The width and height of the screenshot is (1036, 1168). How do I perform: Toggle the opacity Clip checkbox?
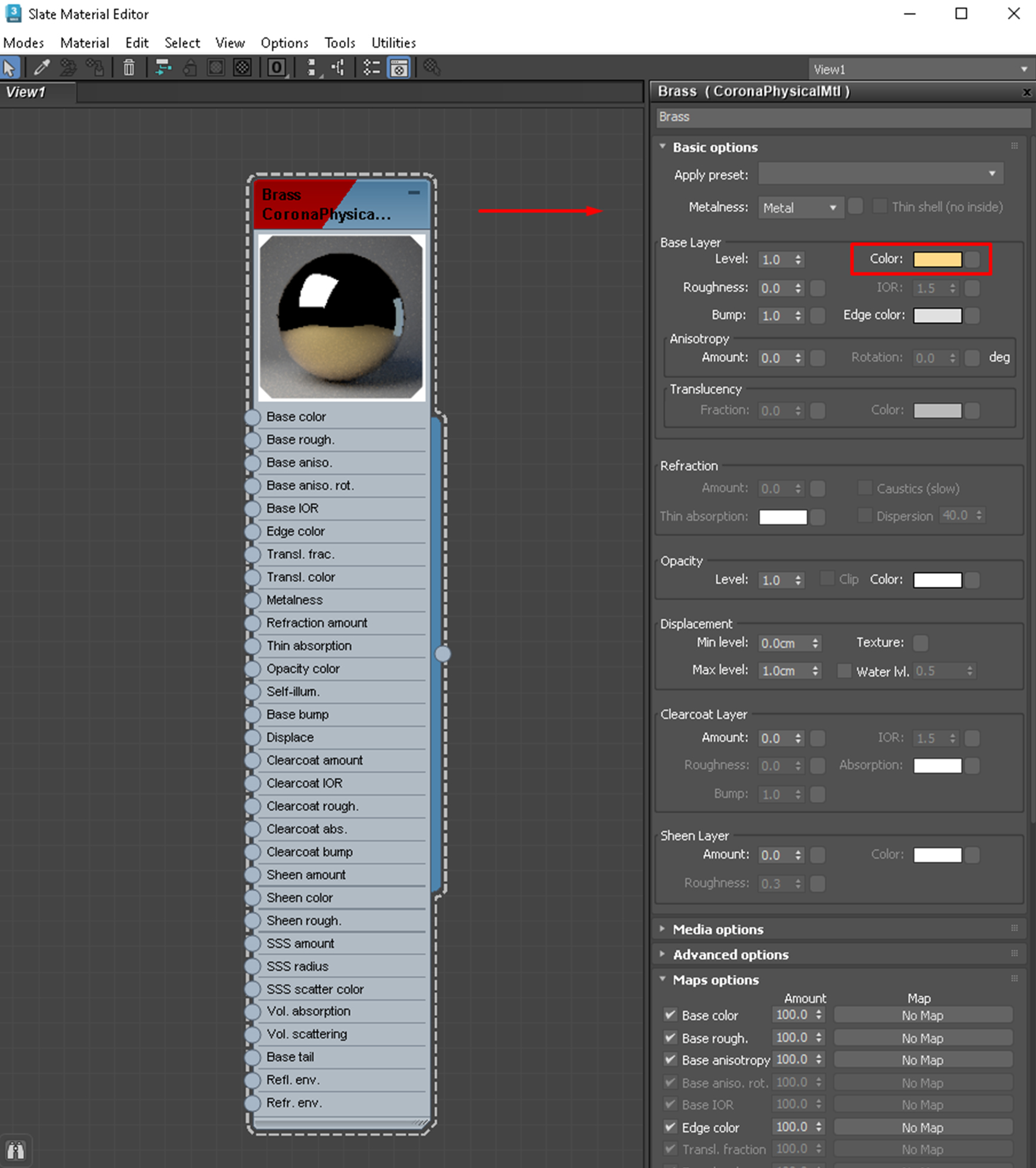click(827, 578)
